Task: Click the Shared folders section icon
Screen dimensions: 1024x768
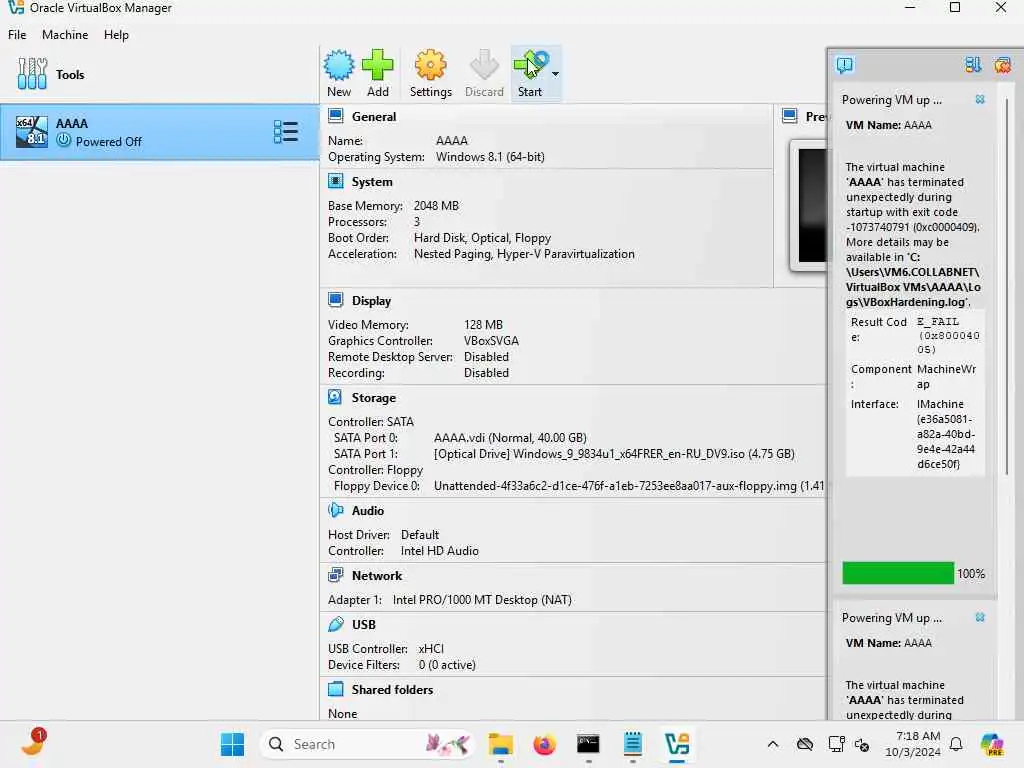Action: (x=336, y=689)
